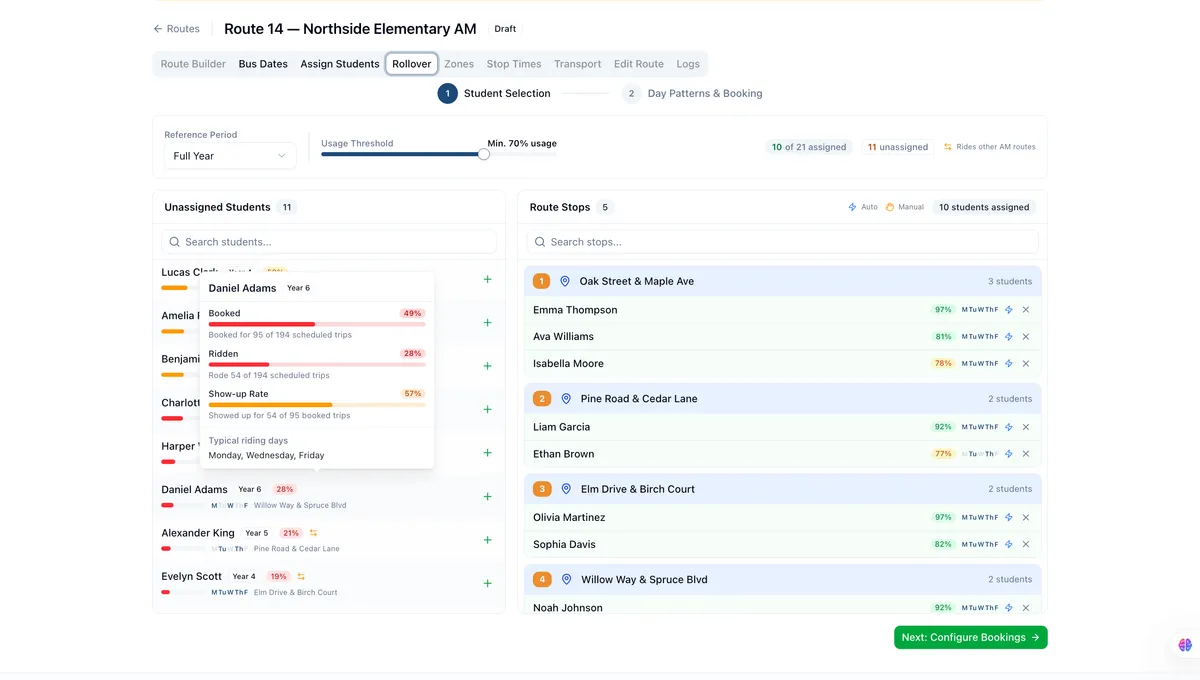Click the Usage Threshold slider handle
1200x680 pixels.
click(484, 154)
